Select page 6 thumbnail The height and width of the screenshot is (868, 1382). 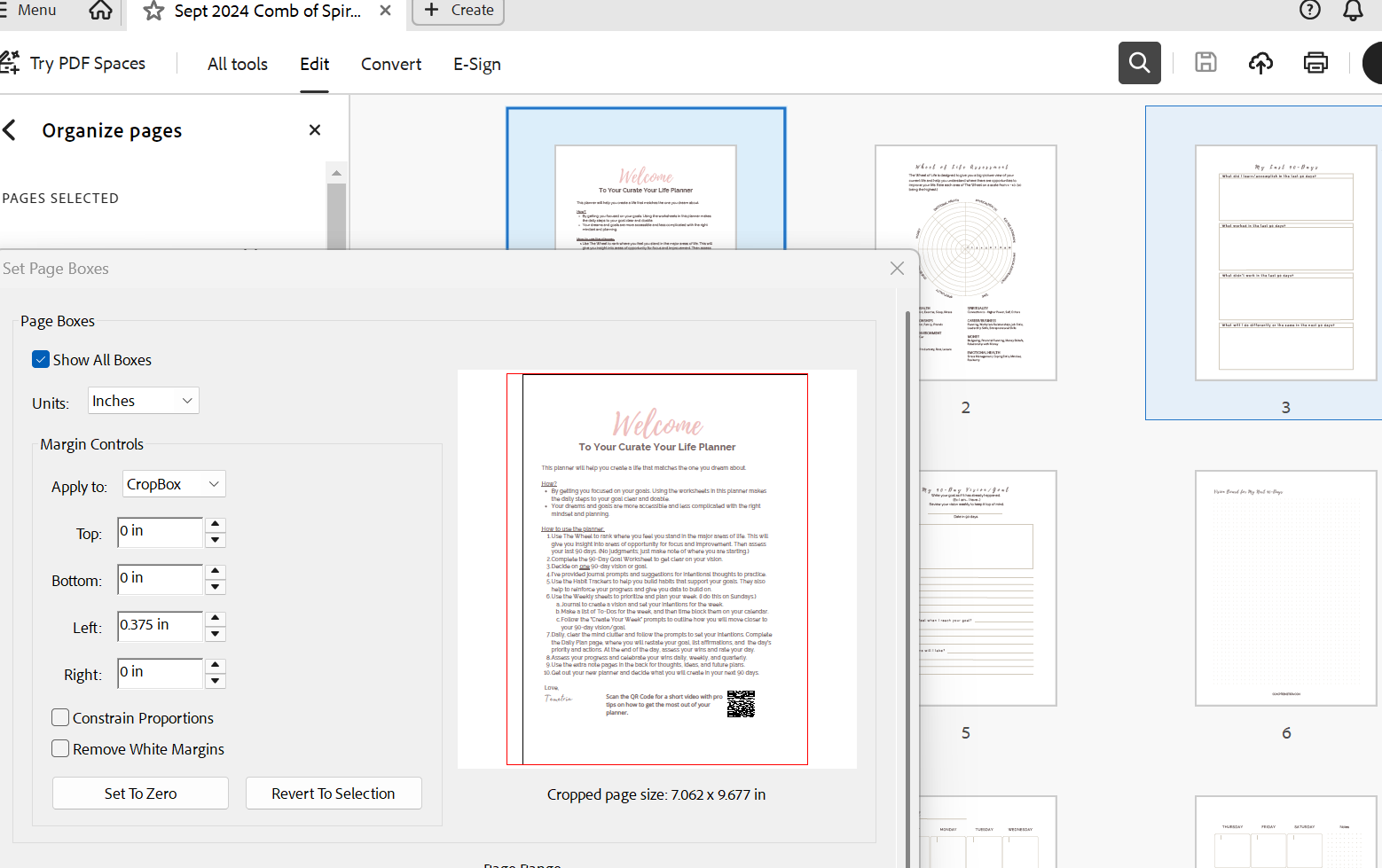click(x=1285, y=588)
